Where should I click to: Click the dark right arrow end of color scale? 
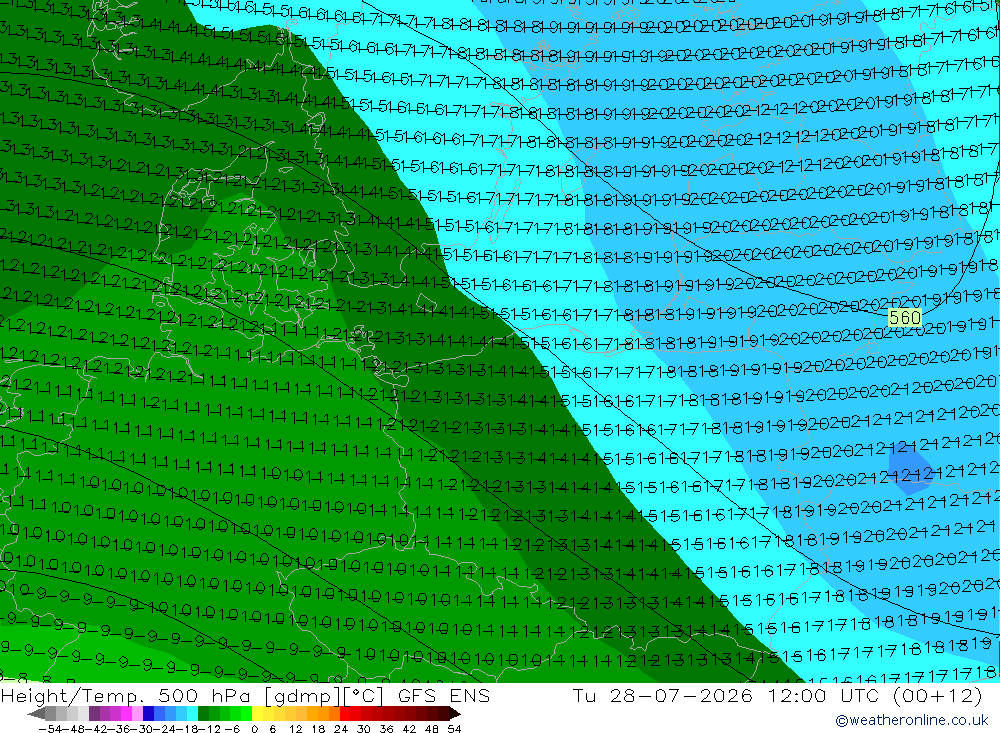454,714
